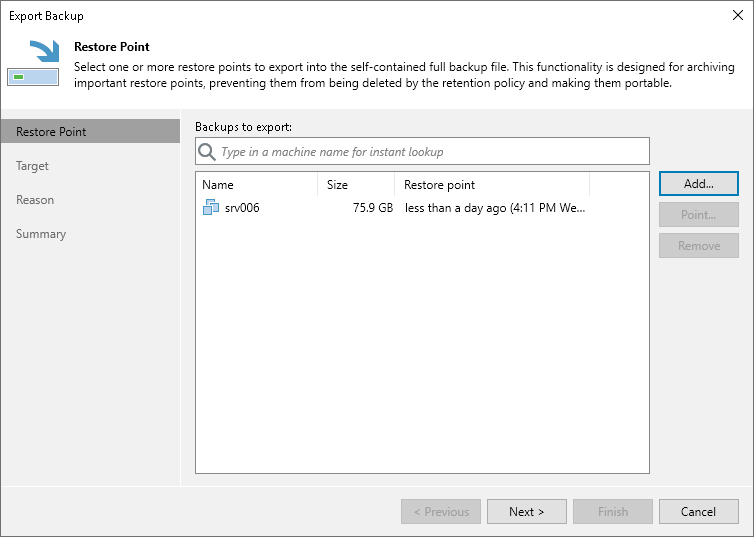The height and width of the screenshot is (537, 754).
Task: Jump to the Summary wizard step
Action: [x=41, y=234]
